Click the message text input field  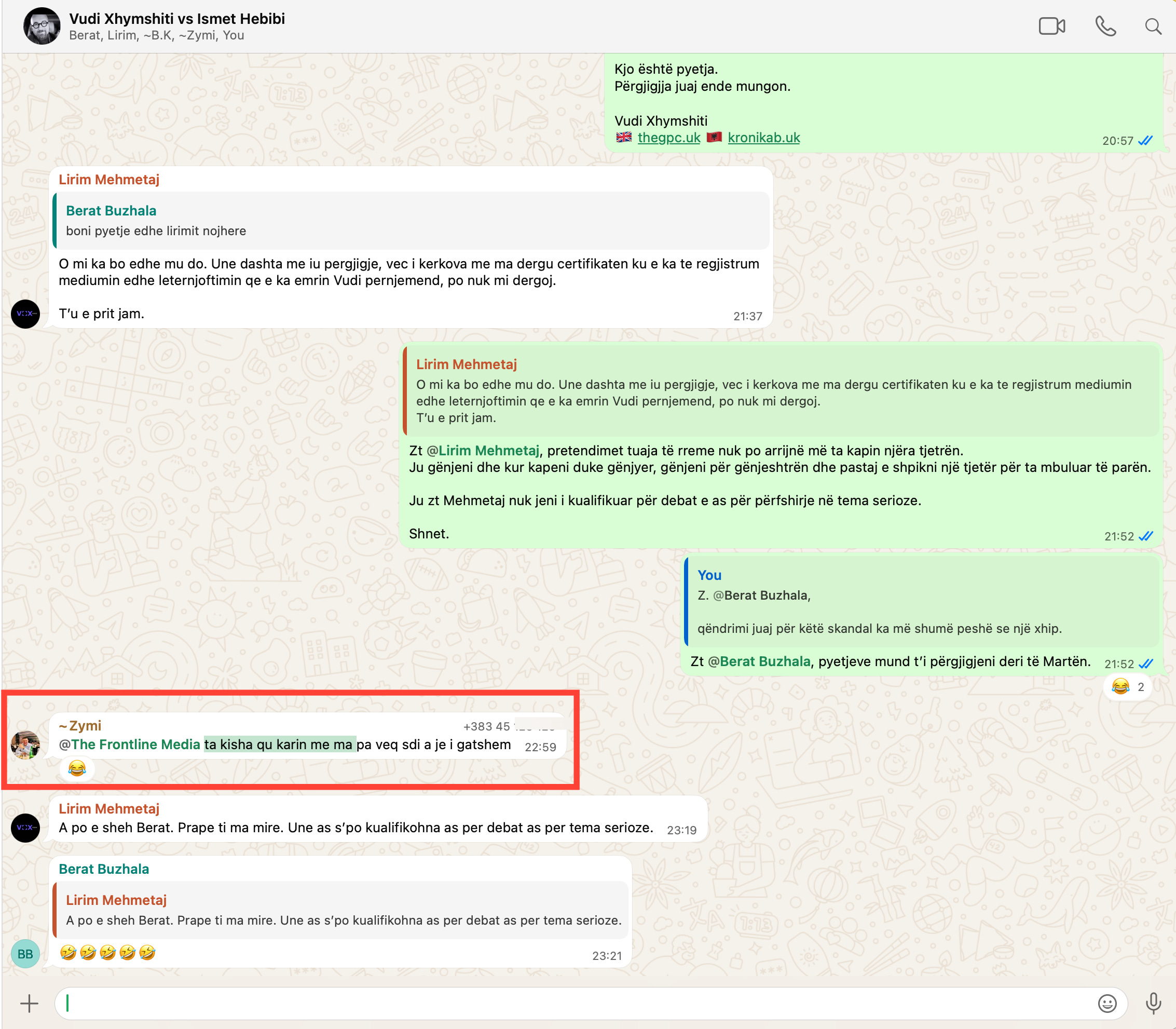click(574, 1003)
